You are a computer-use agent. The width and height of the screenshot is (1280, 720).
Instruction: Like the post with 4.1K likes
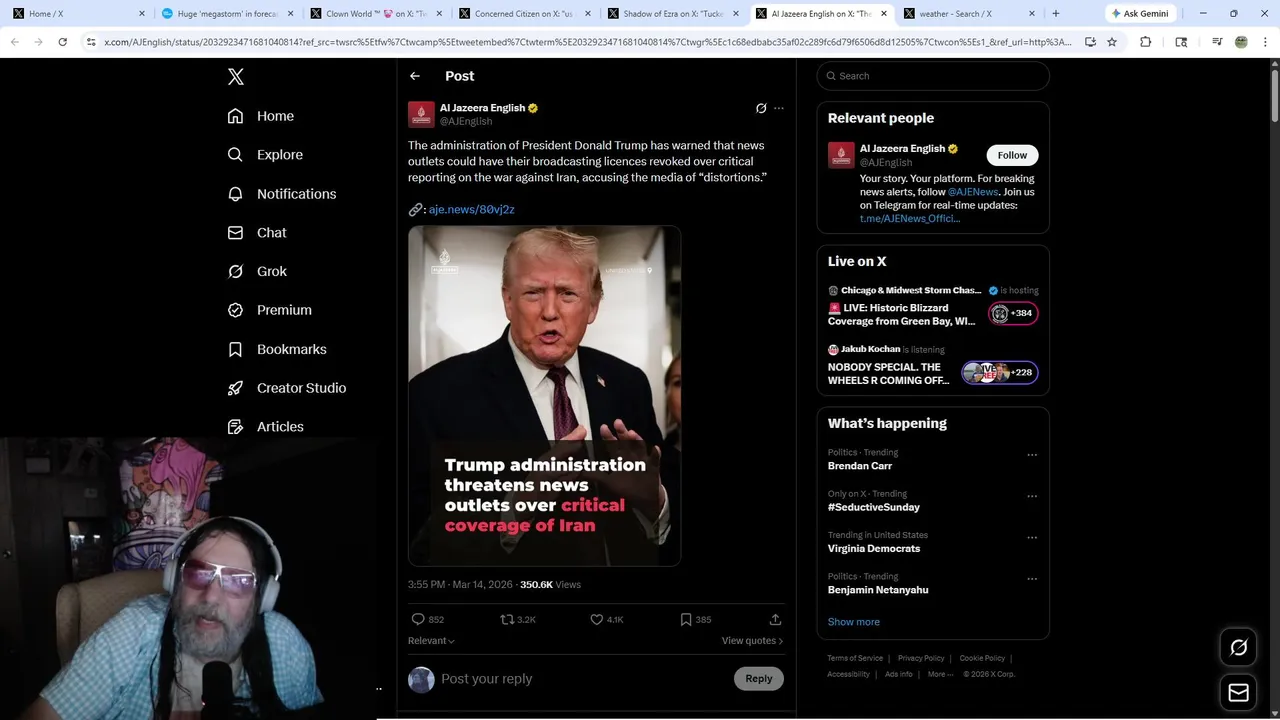coord(597,620)
